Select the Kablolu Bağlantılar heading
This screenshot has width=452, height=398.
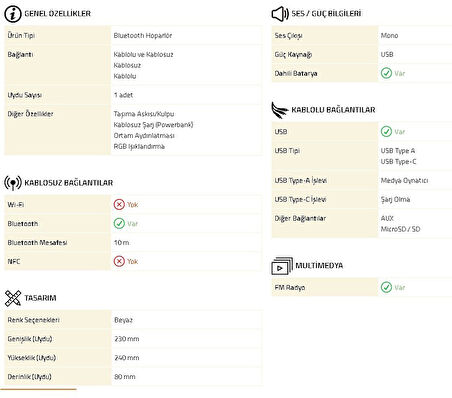tap(333, 110)
